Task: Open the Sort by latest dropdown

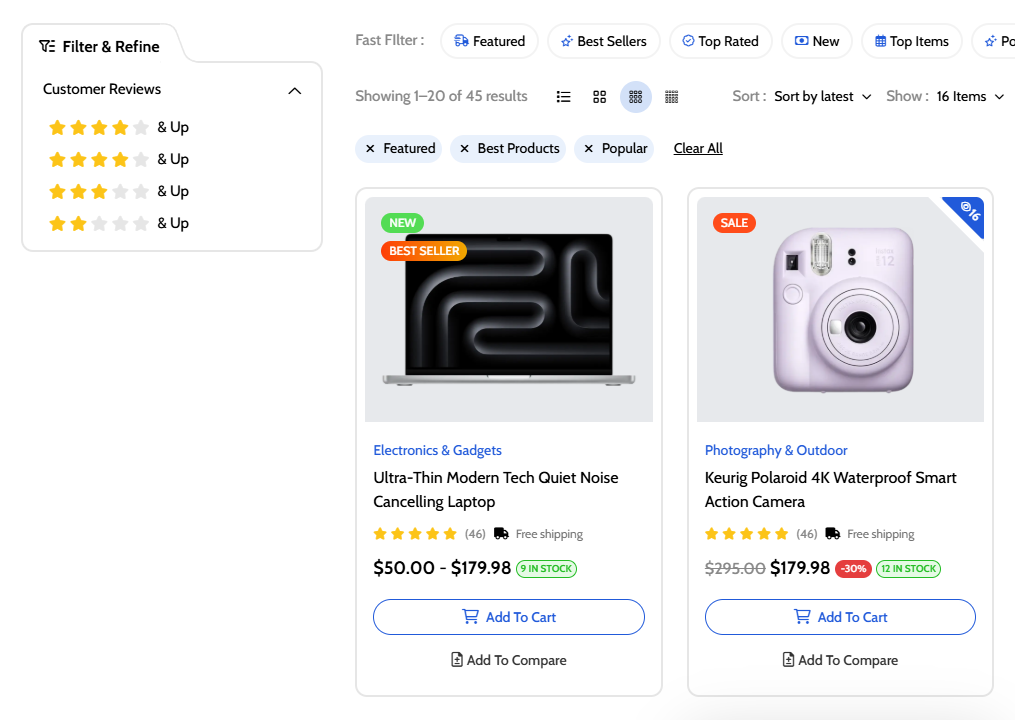Action: pyautogui.click(x=822, y=97)
